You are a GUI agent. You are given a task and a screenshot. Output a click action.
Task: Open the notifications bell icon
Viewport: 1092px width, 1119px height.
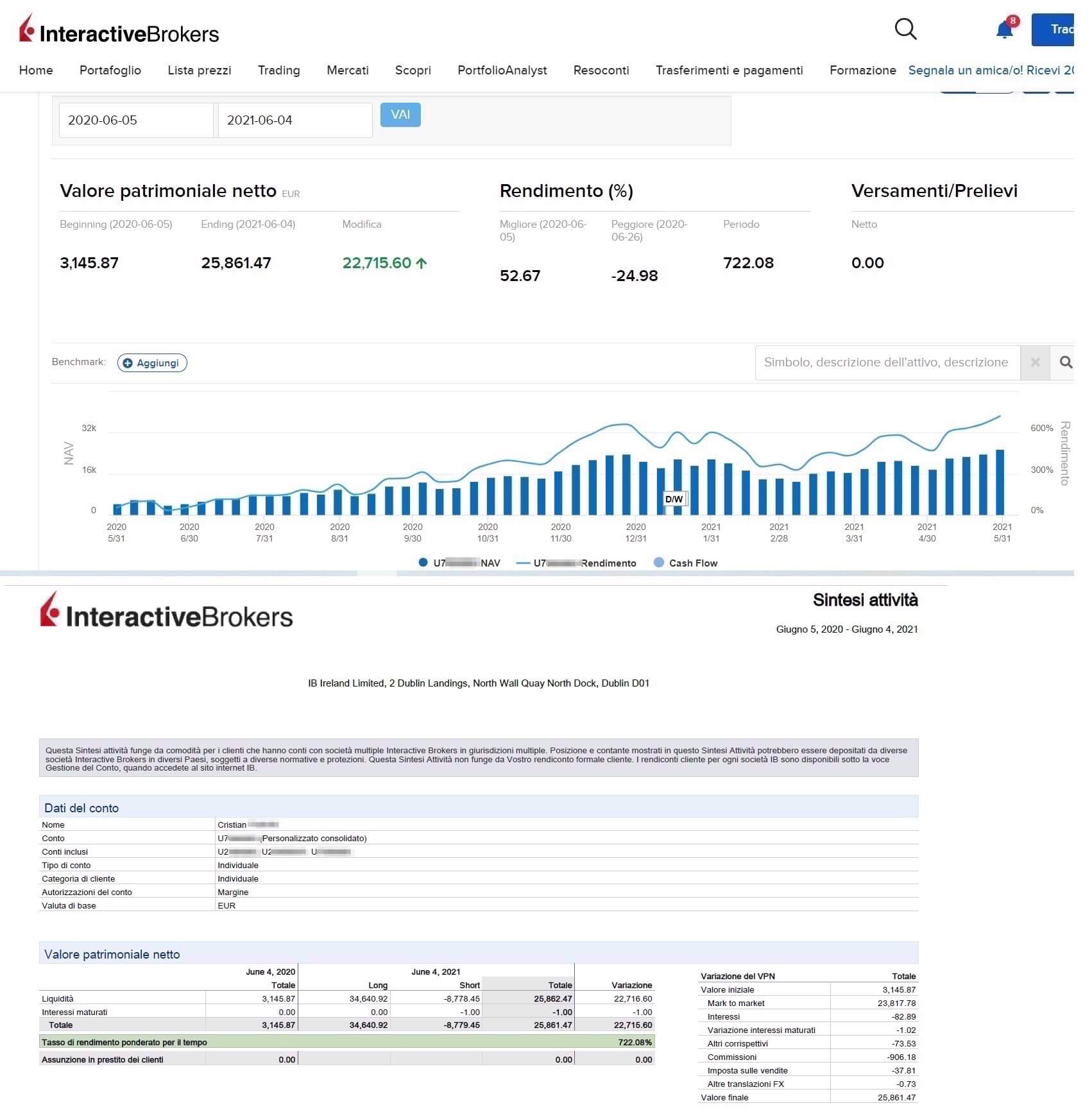tap(1004, 30)
